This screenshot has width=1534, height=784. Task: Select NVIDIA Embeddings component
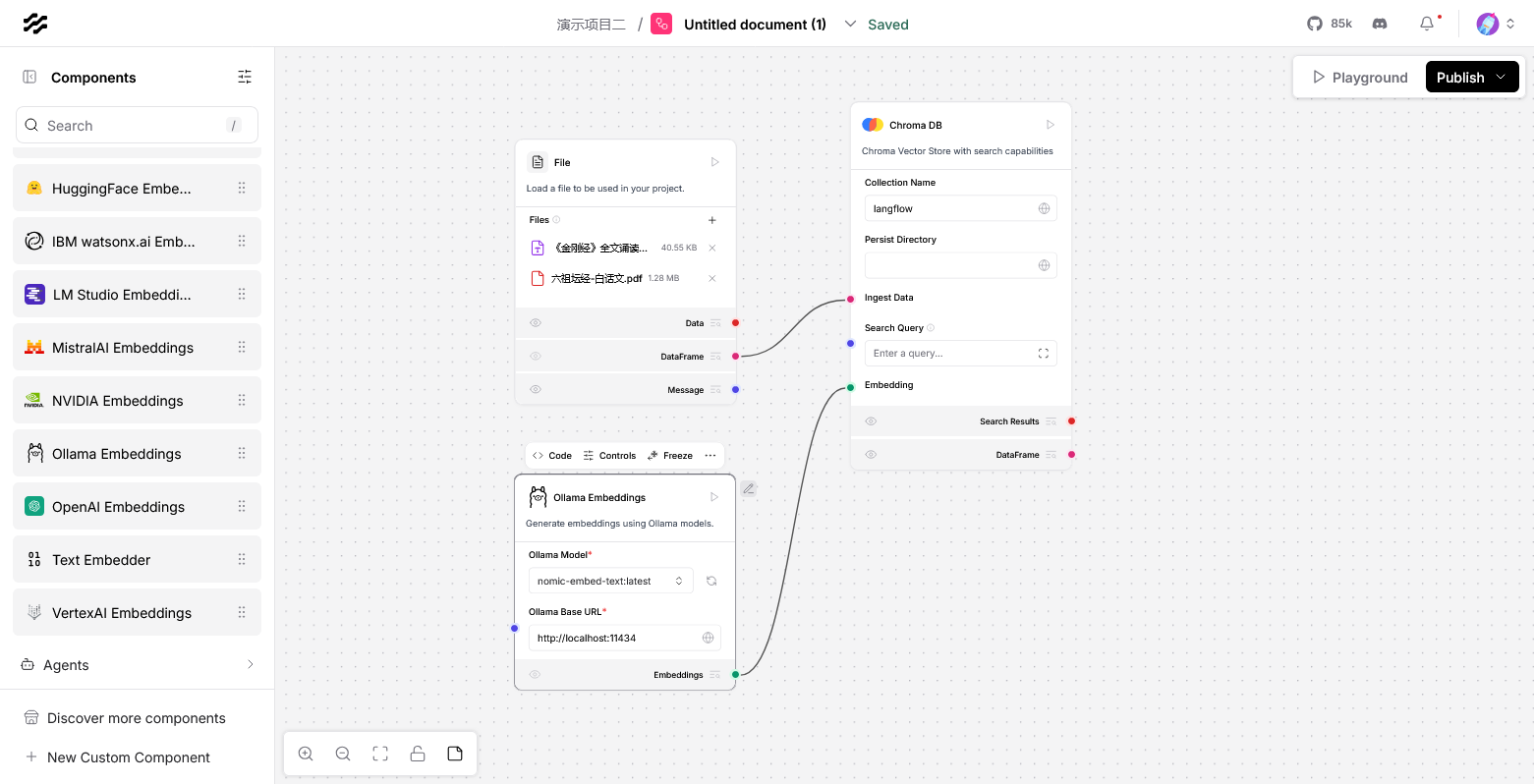[x=137, y=400]
